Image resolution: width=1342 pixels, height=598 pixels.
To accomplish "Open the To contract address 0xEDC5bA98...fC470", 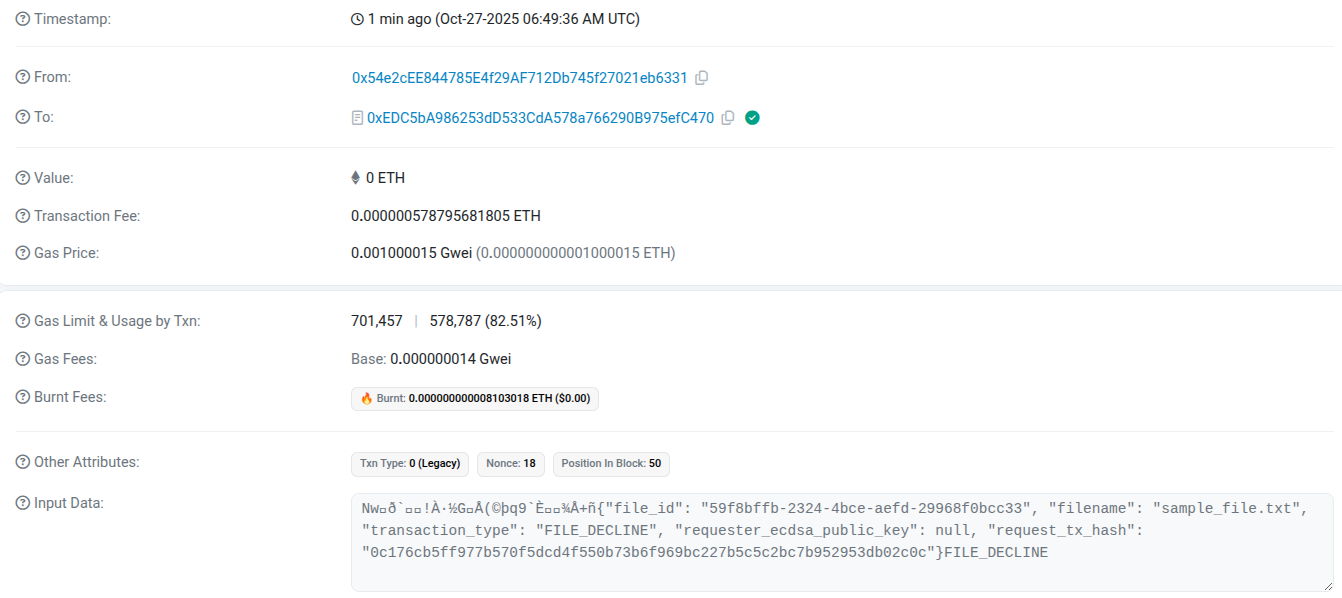I will [x=540, y=117].
